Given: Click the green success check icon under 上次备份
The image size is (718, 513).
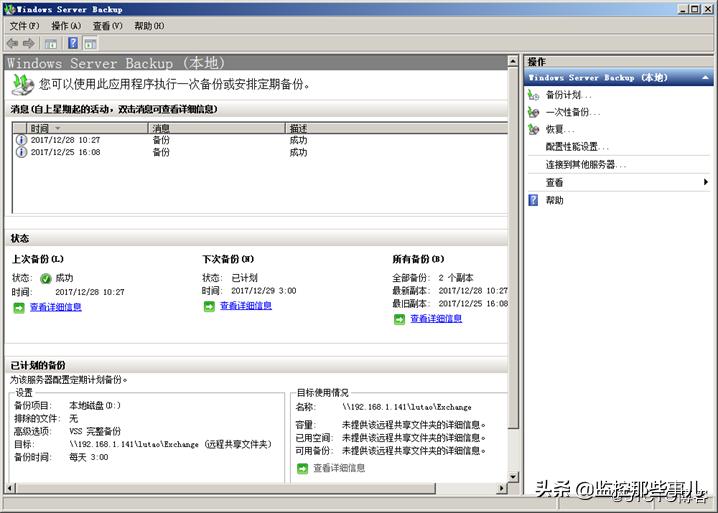Looking at the screenshot, I should (x=46, y=278).
